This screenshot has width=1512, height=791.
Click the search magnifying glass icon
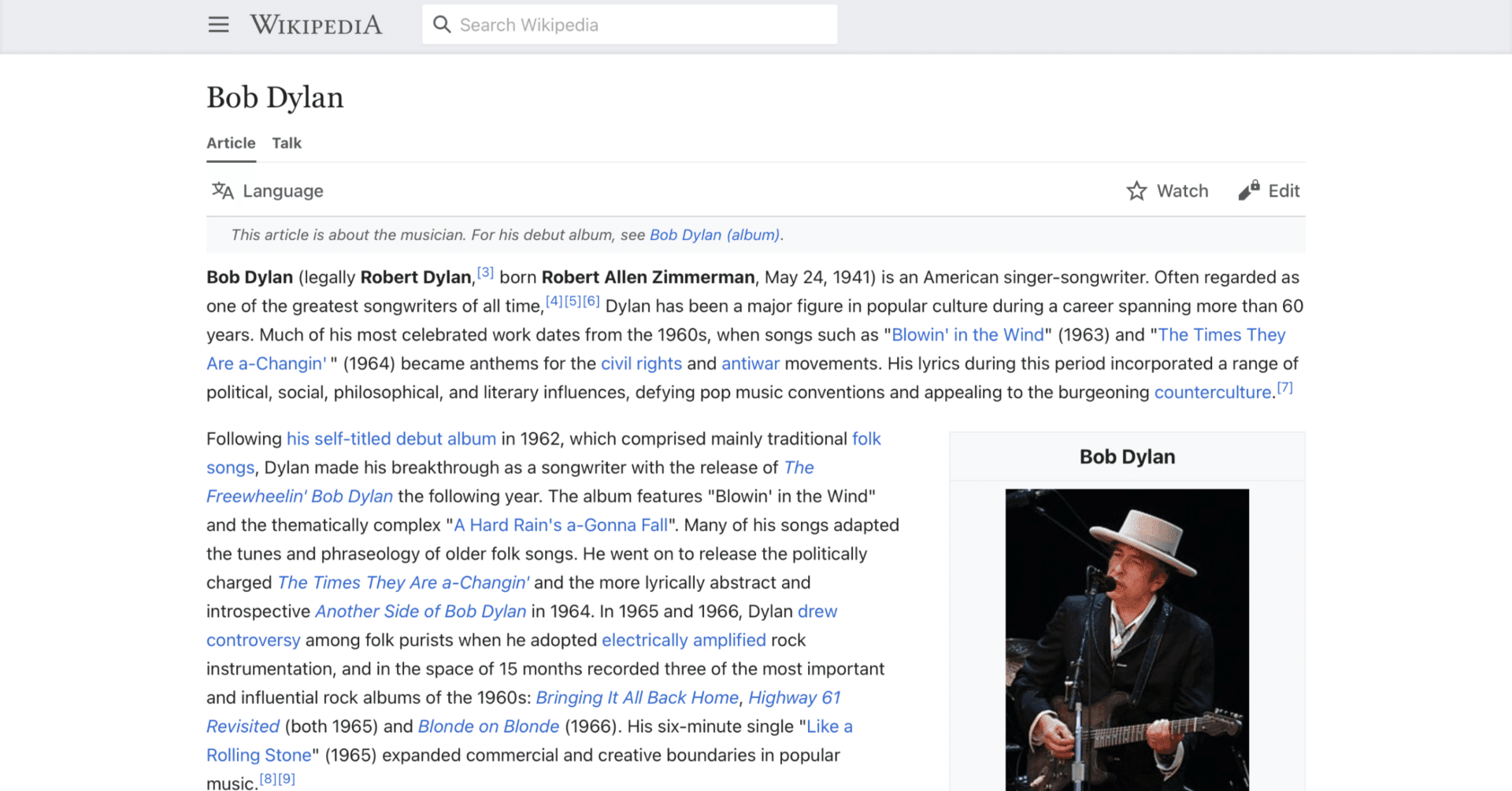click(442, 24)
